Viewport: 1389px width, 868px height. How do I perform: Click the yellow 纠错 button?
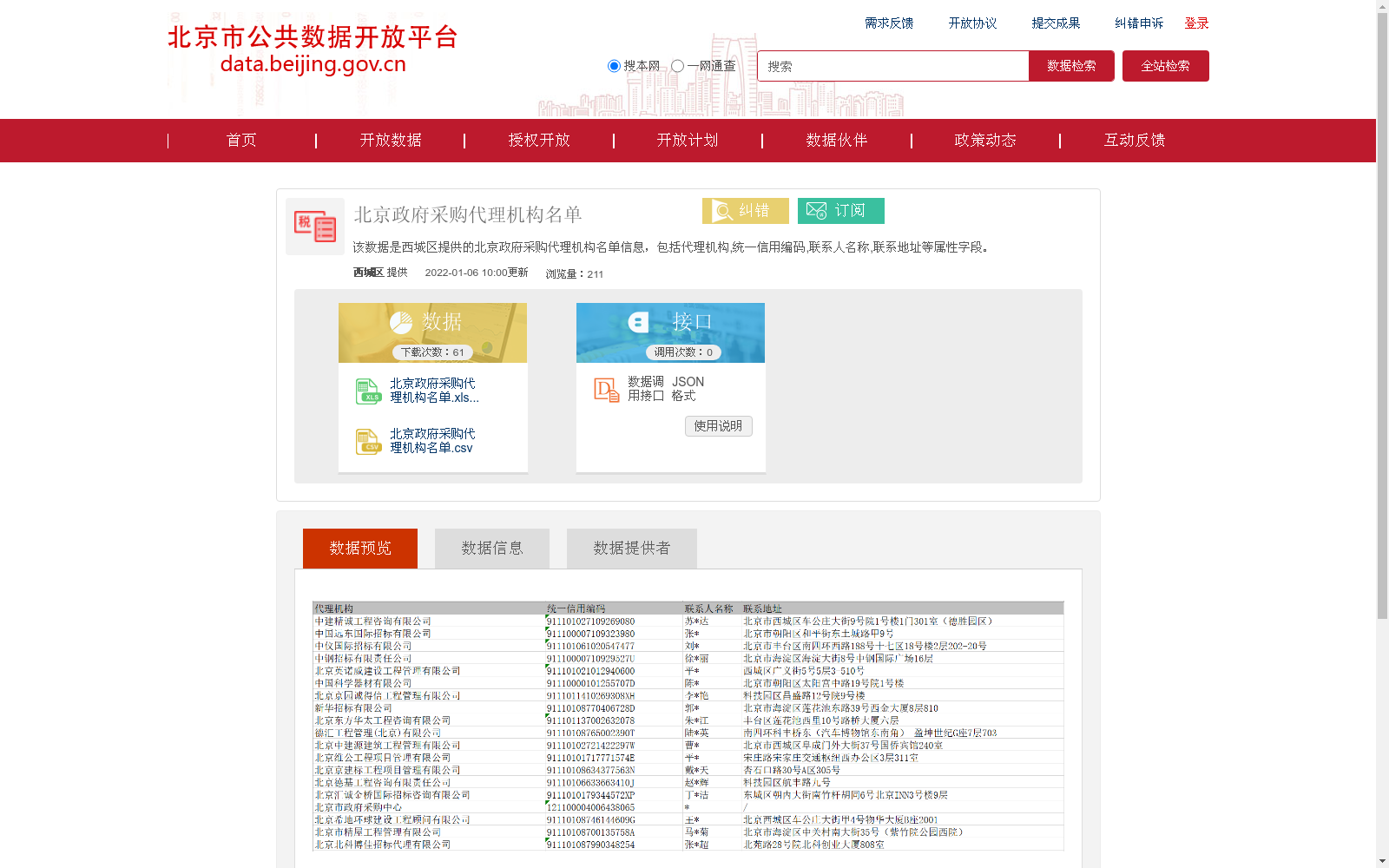click(x=746, y=211)
